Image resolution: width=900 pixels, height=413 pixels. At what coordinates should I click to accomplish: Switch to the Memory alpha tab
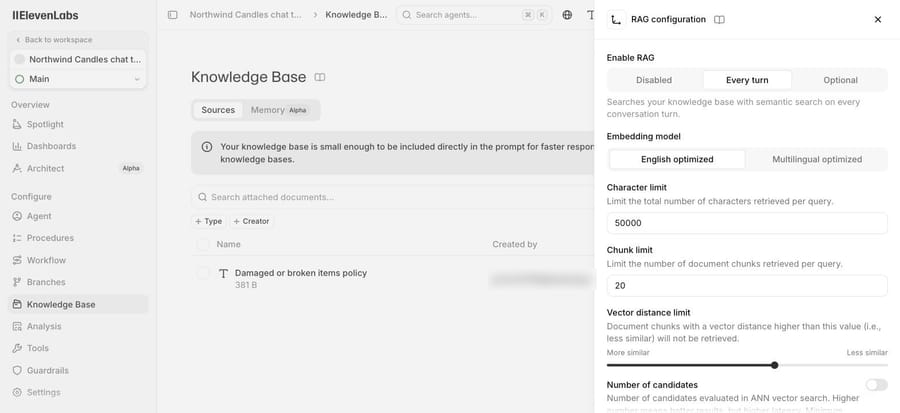(279, 110)
